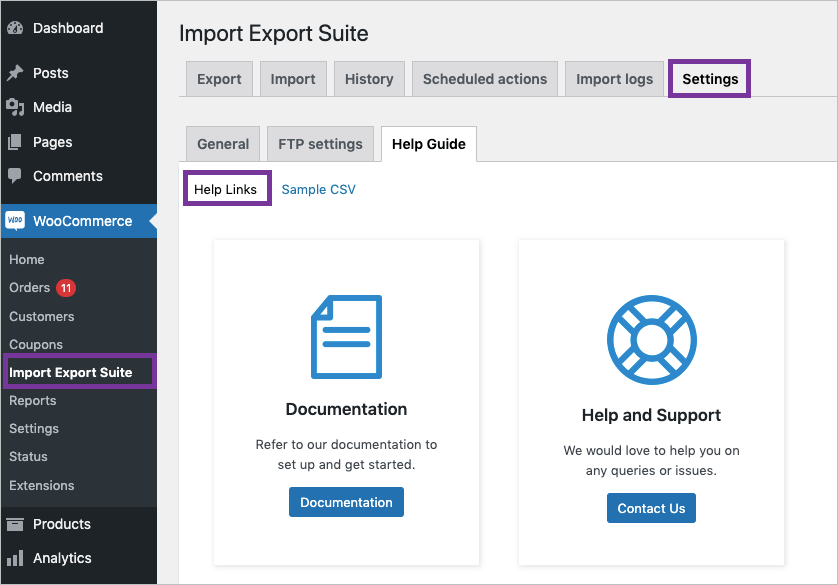This screenshot has height=585, width=838.
Task: Open the General settings sub-tab
Action: click(223, 144)
